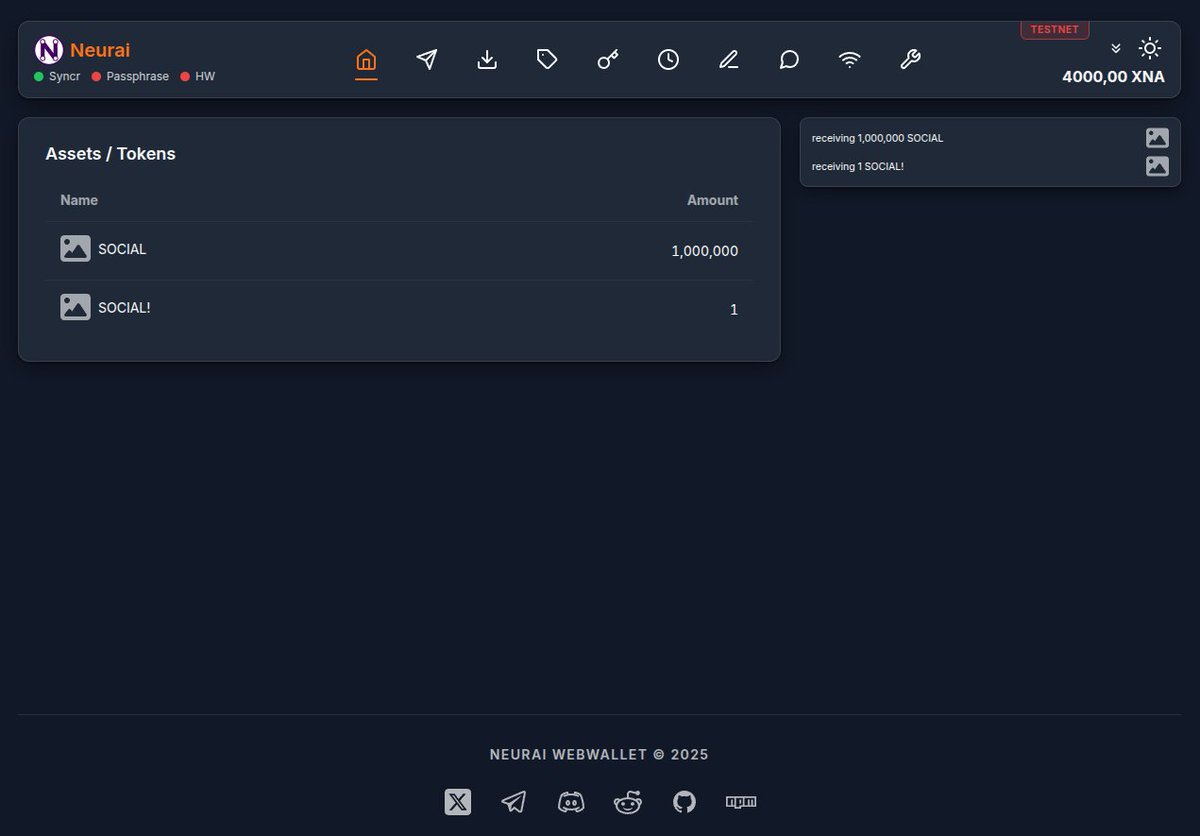Click the TESTNET badge
Screen dimensions: 1200x836
tap(1055, 29)
